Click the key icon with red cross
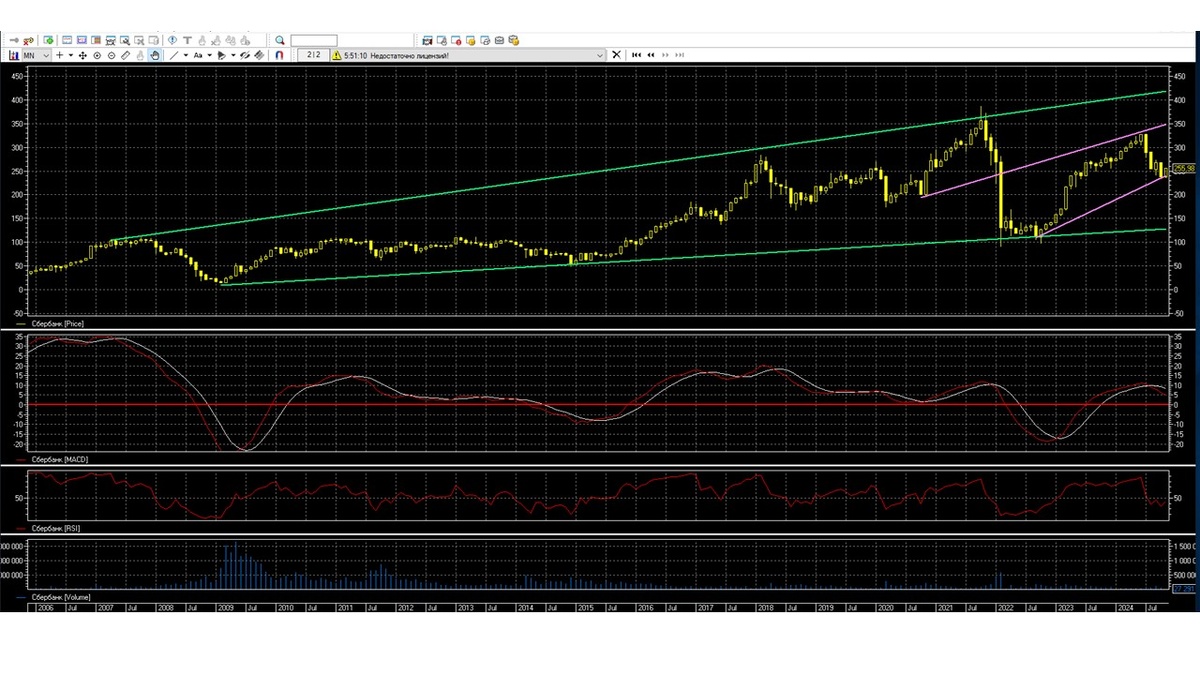 [29, 40]
